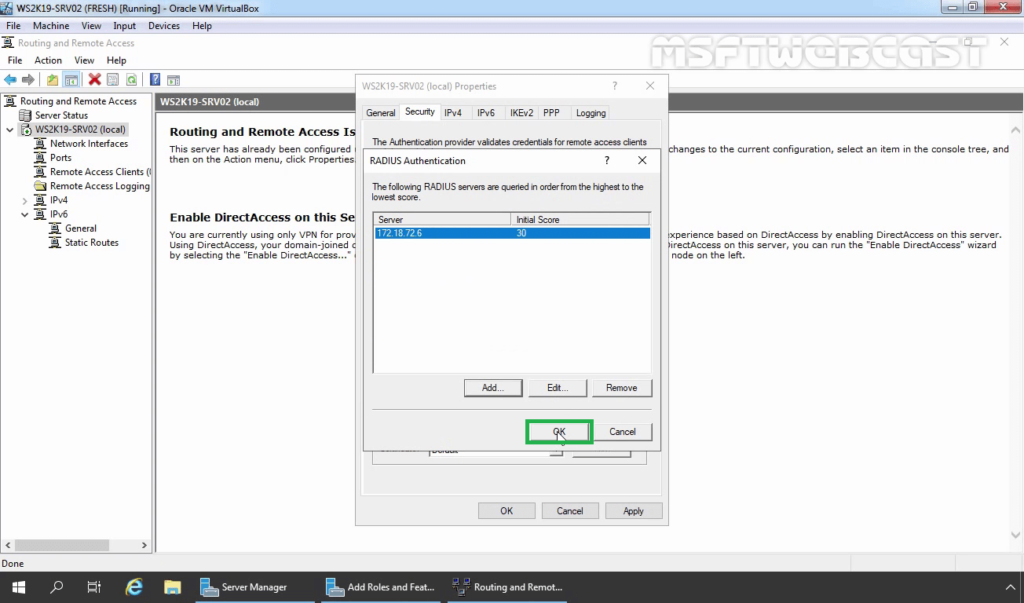Click OK at the bottom of Properties dialog
Screen dimensions: 1024x603
507,511
